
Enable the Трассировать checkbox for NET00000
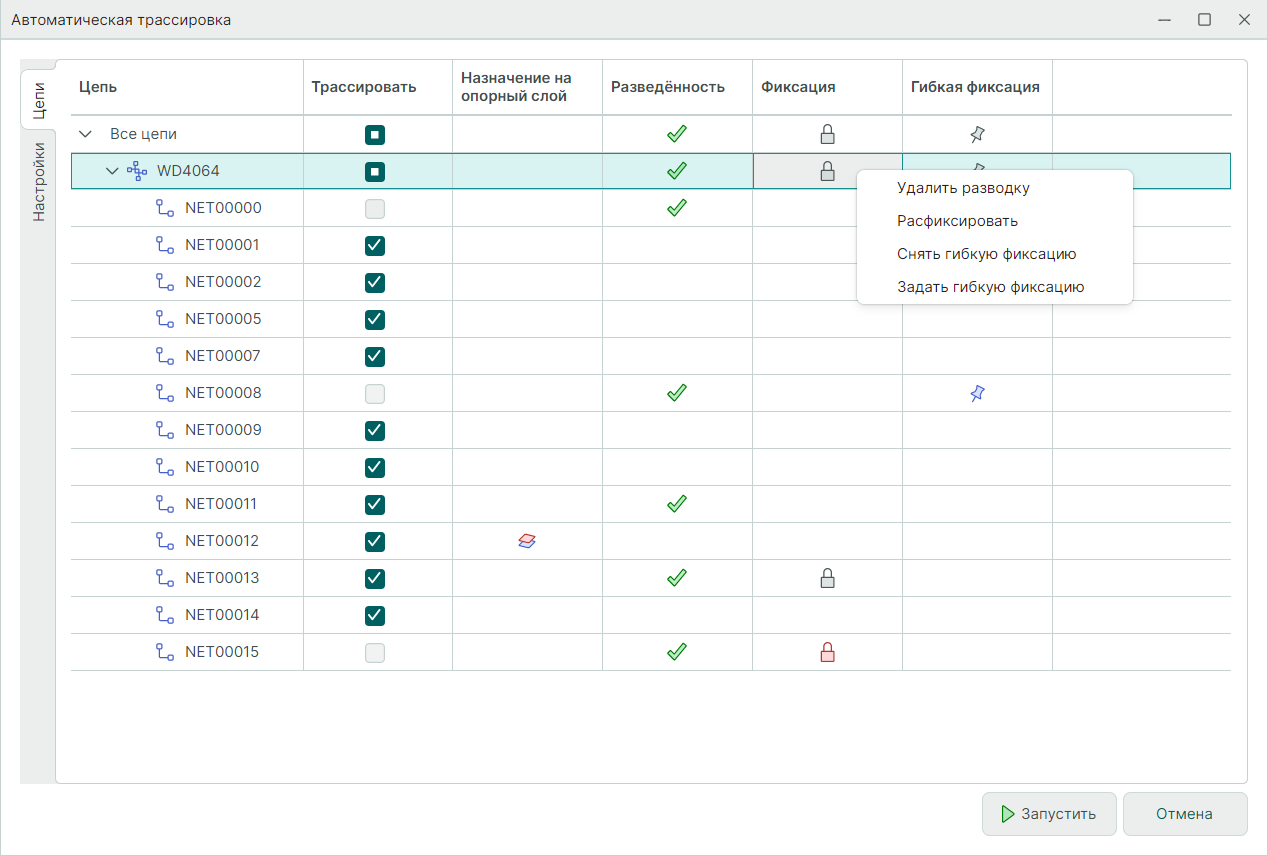(375, 209)
